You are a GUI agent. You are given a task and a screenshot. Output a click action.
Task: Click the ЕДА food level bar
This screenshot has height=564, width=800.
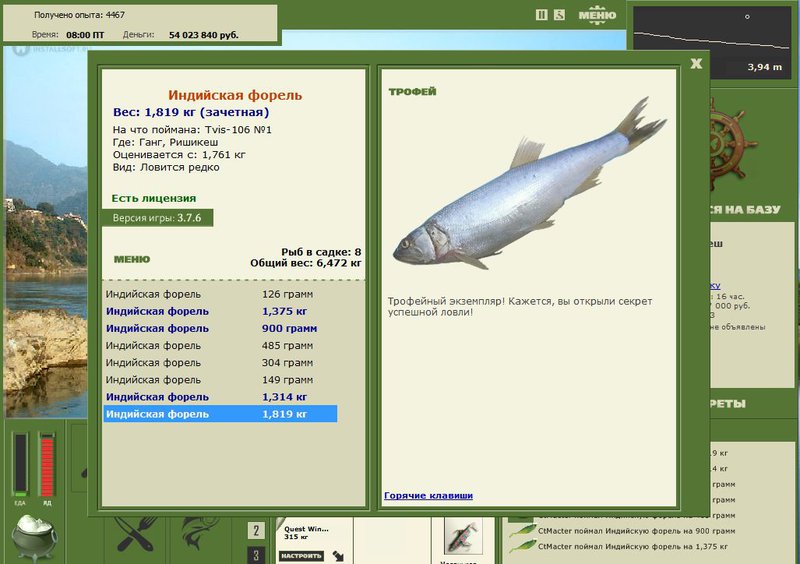(x=20, y=464)
